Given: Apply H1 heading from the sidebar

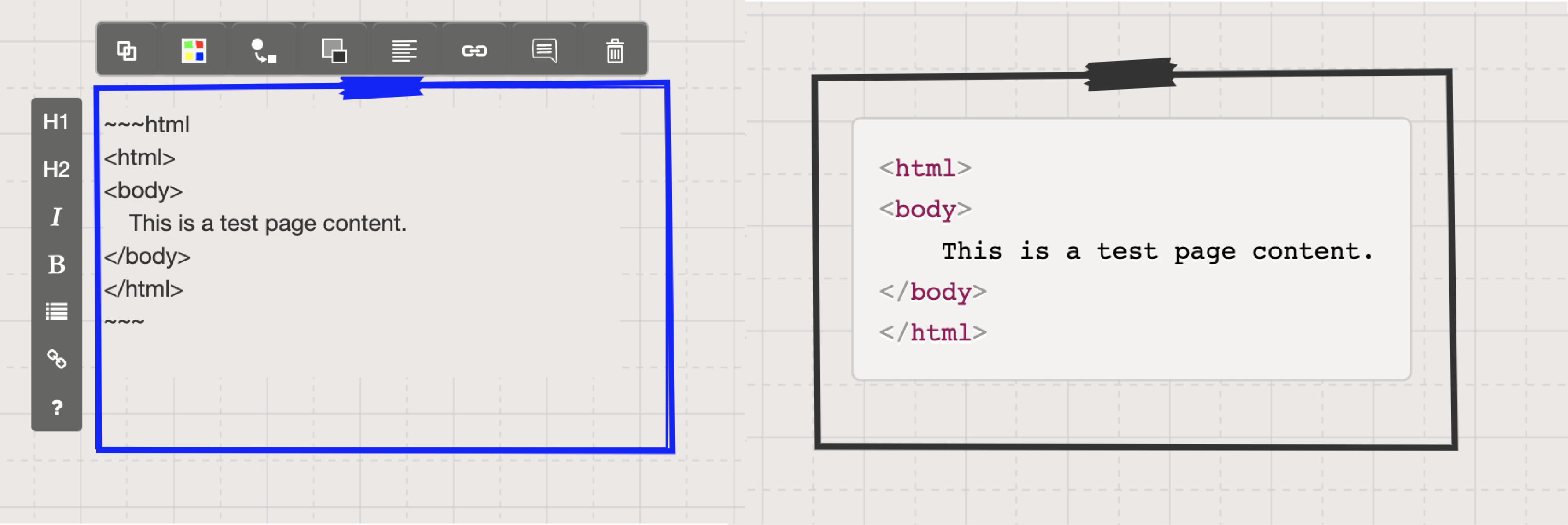Looking at the screenshot, I should click(x=56, y=120).
